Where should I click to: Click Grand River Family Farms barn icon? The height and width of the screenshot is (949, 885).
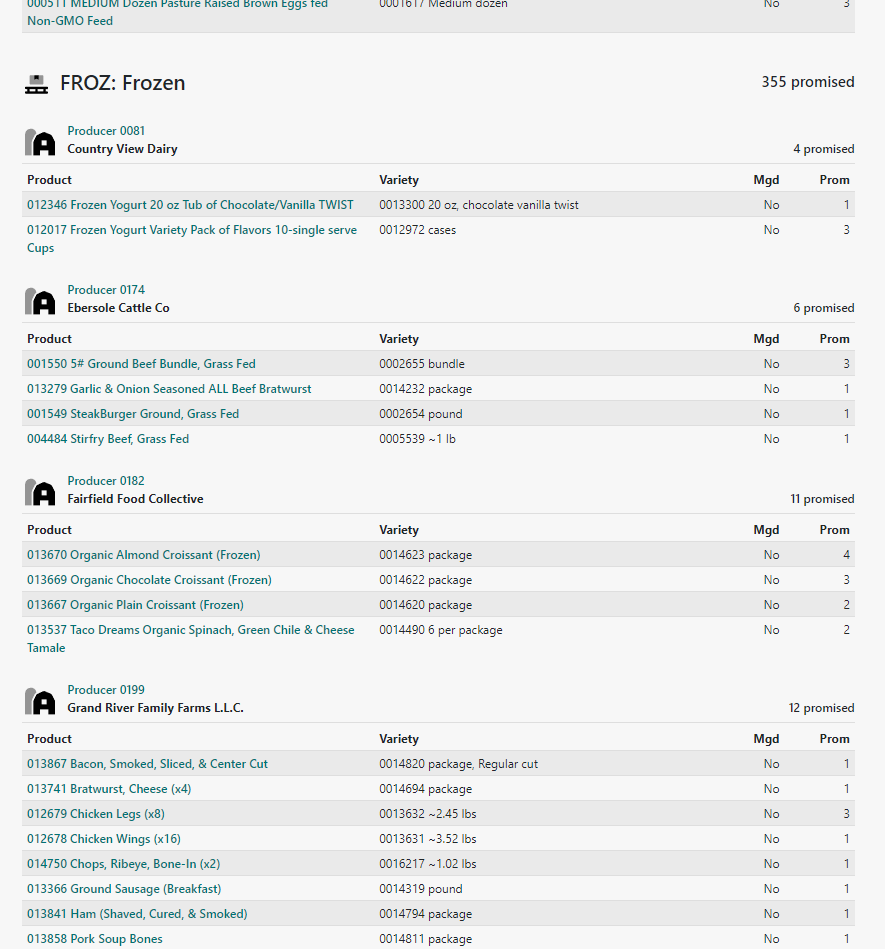coord(40,701)
